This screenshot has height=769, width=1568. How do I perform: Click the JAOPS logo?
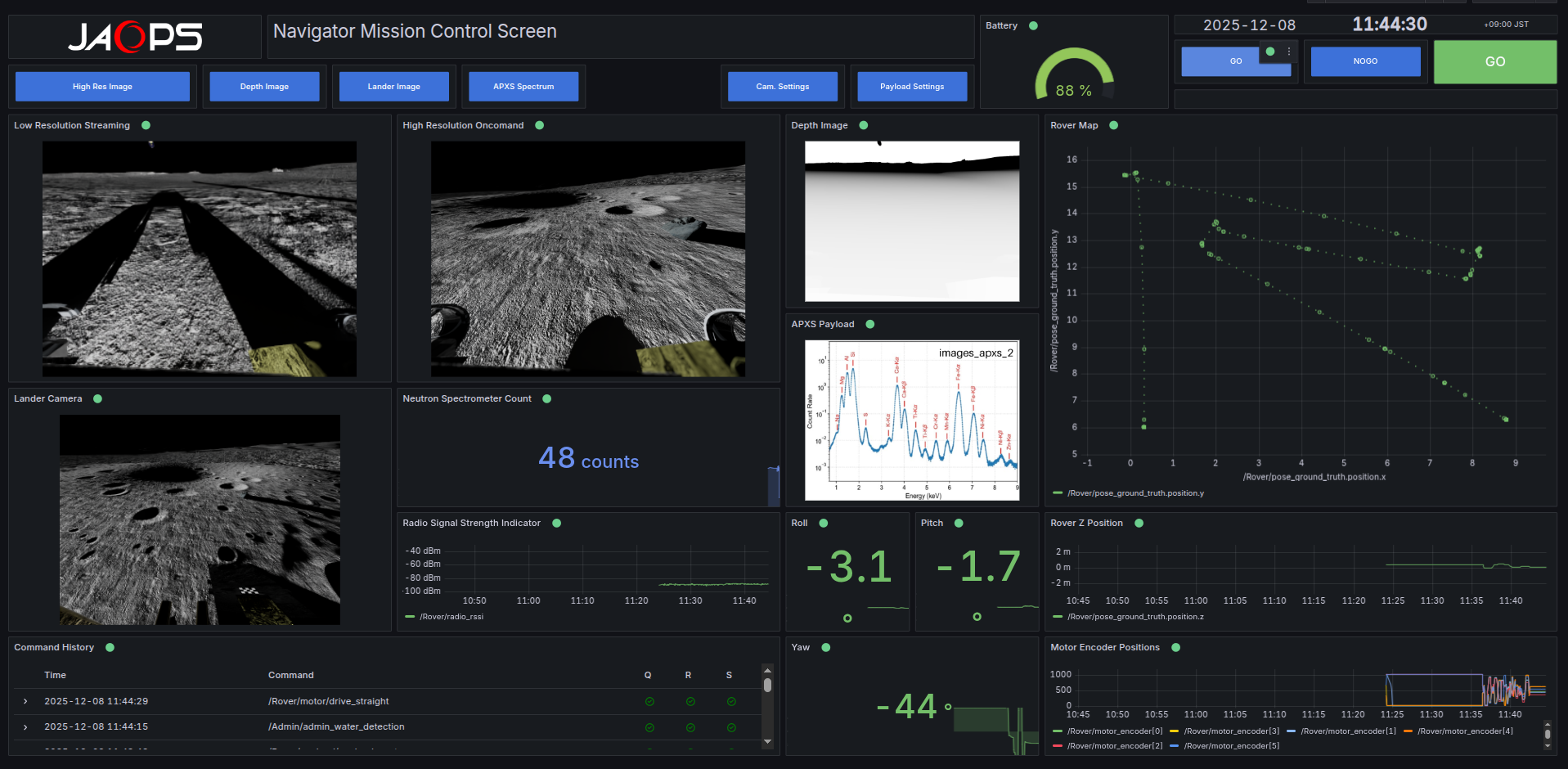135,37
